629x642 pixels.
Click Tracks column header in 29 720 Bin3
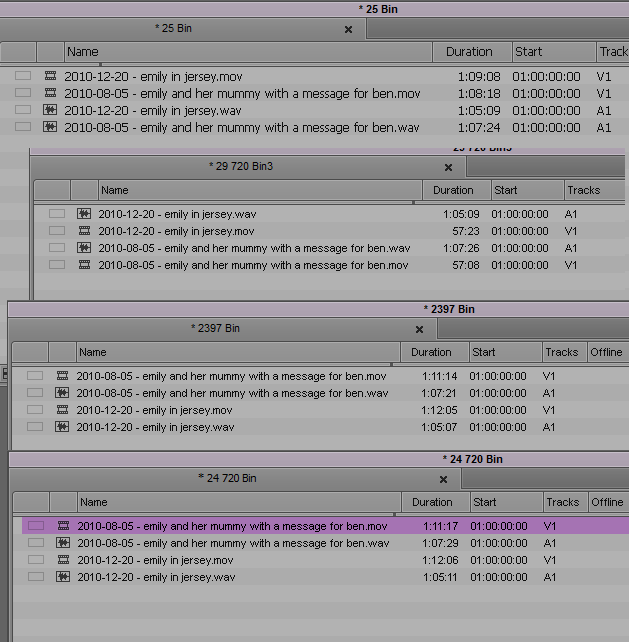tap(594, 190)
